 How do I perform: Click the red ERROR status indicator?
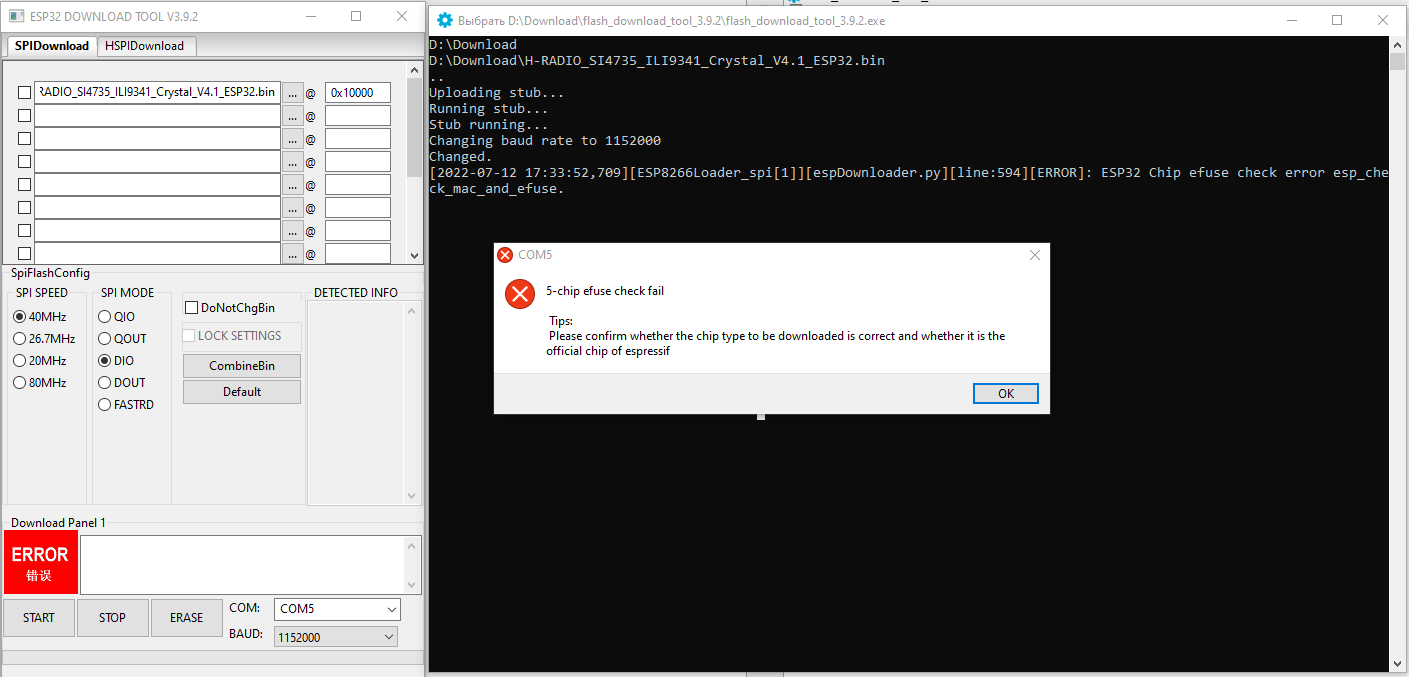40,563
